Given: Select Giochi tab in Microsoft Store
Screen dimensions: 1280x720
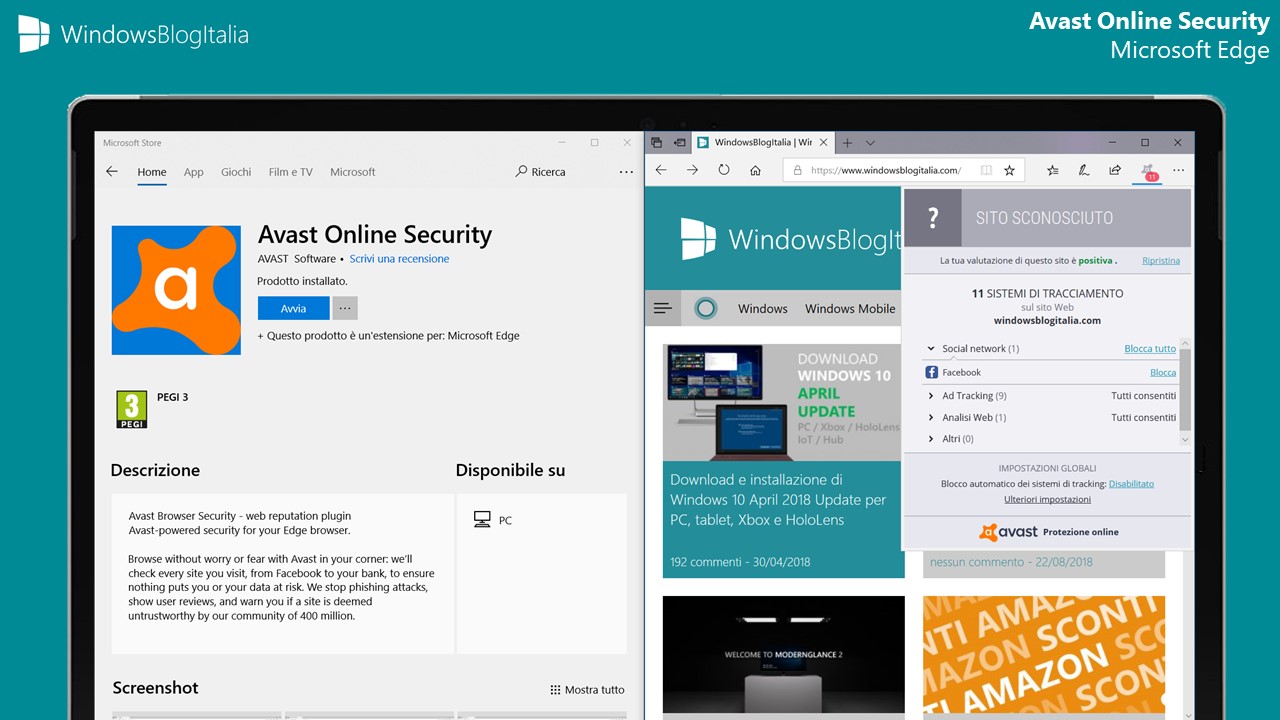Looking at the screenshot, I should [236, 172].
